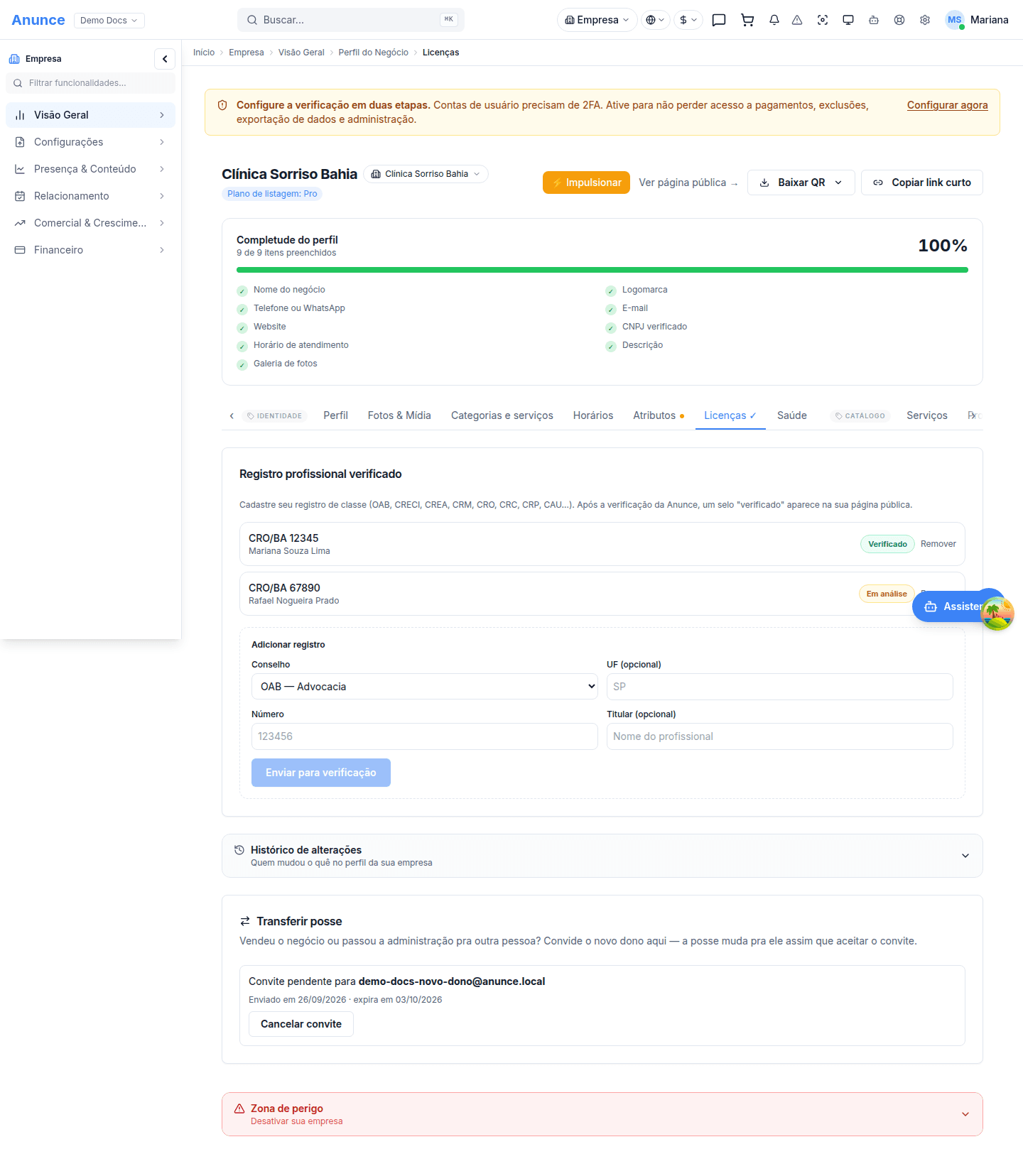Viewport: 1023px width, 1176px height.
Task: Expand Configurações in the sidebar
Action: coord(90,142)
